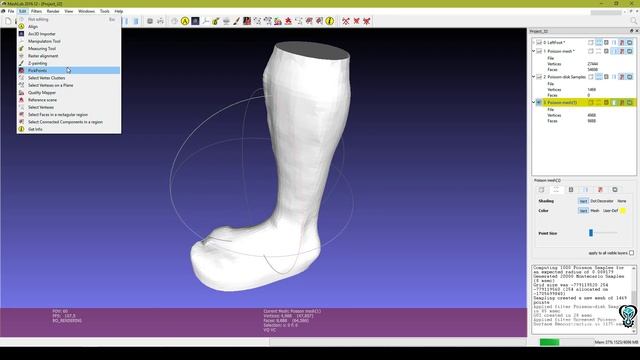Select the Manipulators tool toolbar icon
640x360 pixels.
click(x=205, y=21)
